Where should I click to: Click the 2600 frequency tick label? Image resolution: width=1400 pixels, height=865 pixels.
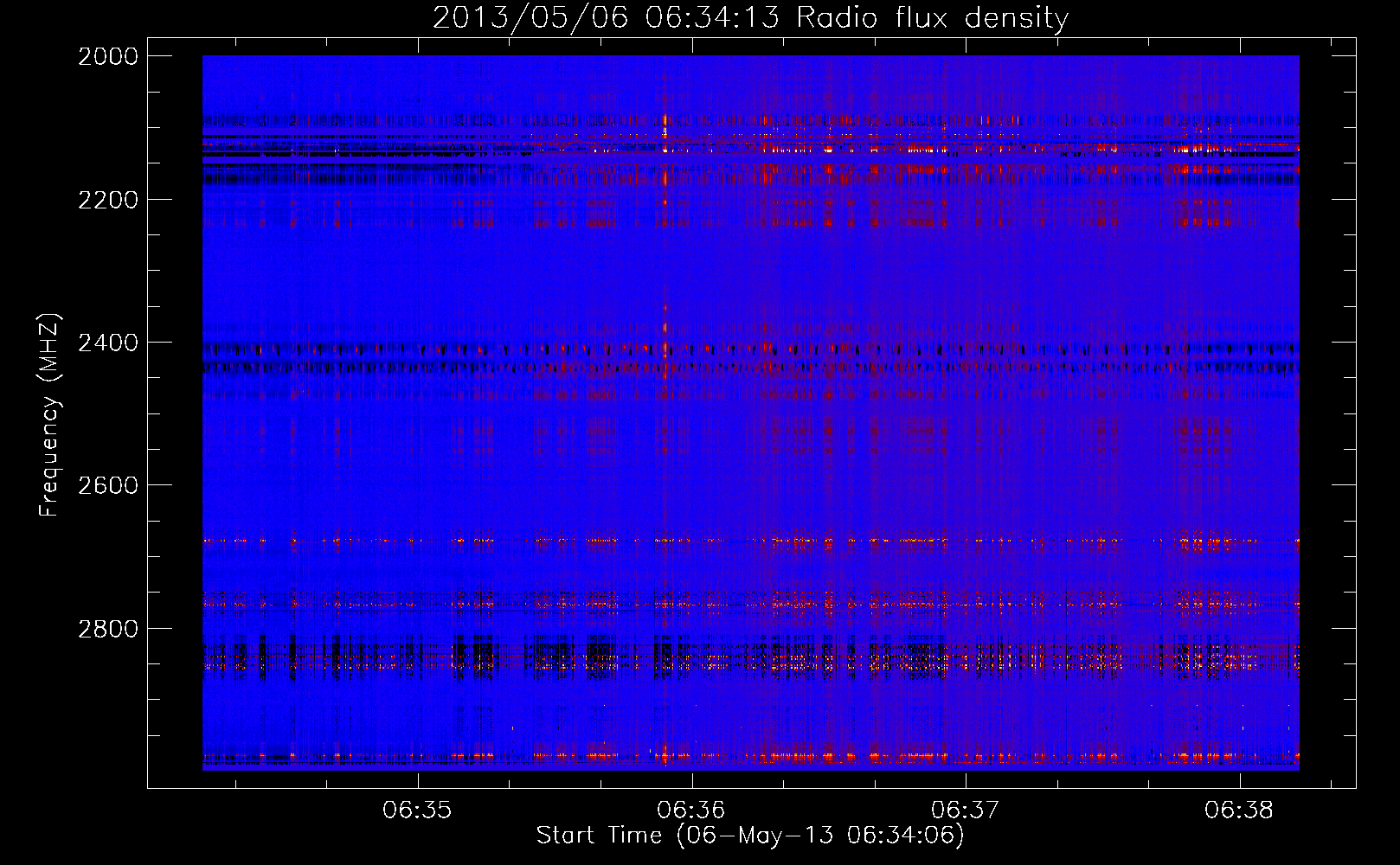tap(108, 485)
